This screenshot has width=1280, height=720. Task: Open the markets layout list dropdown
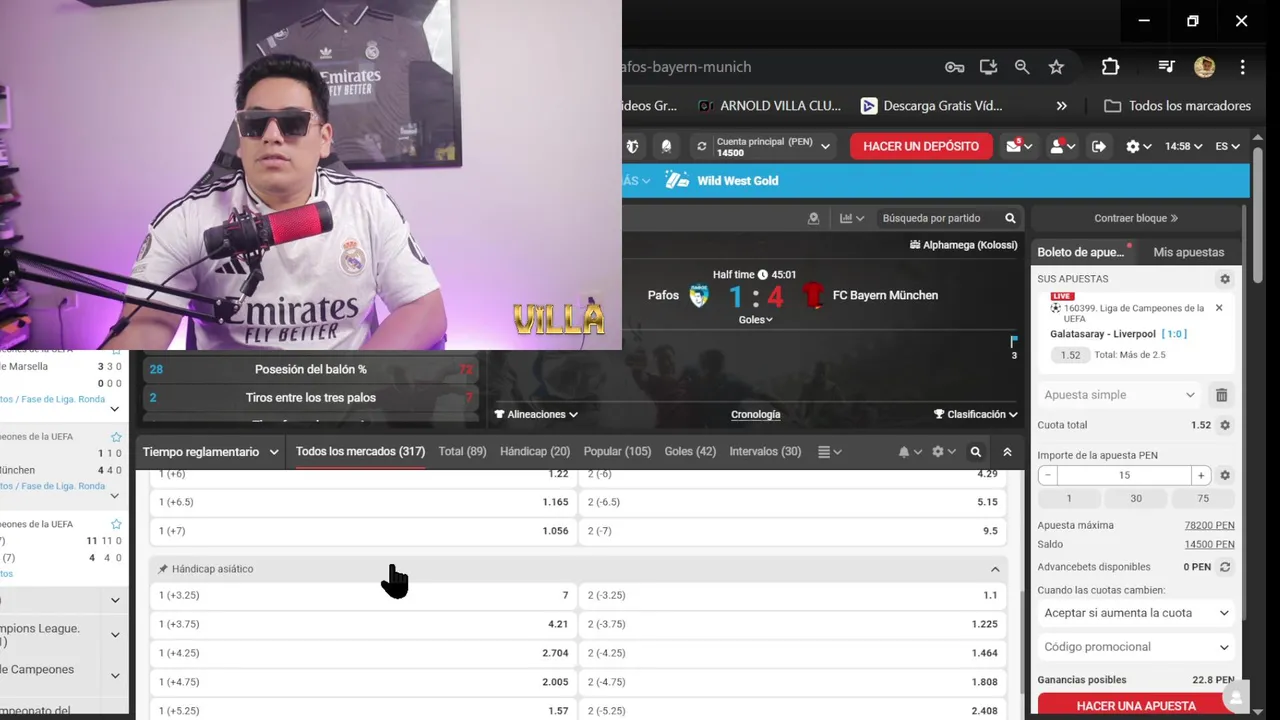[x=830, y=452]
